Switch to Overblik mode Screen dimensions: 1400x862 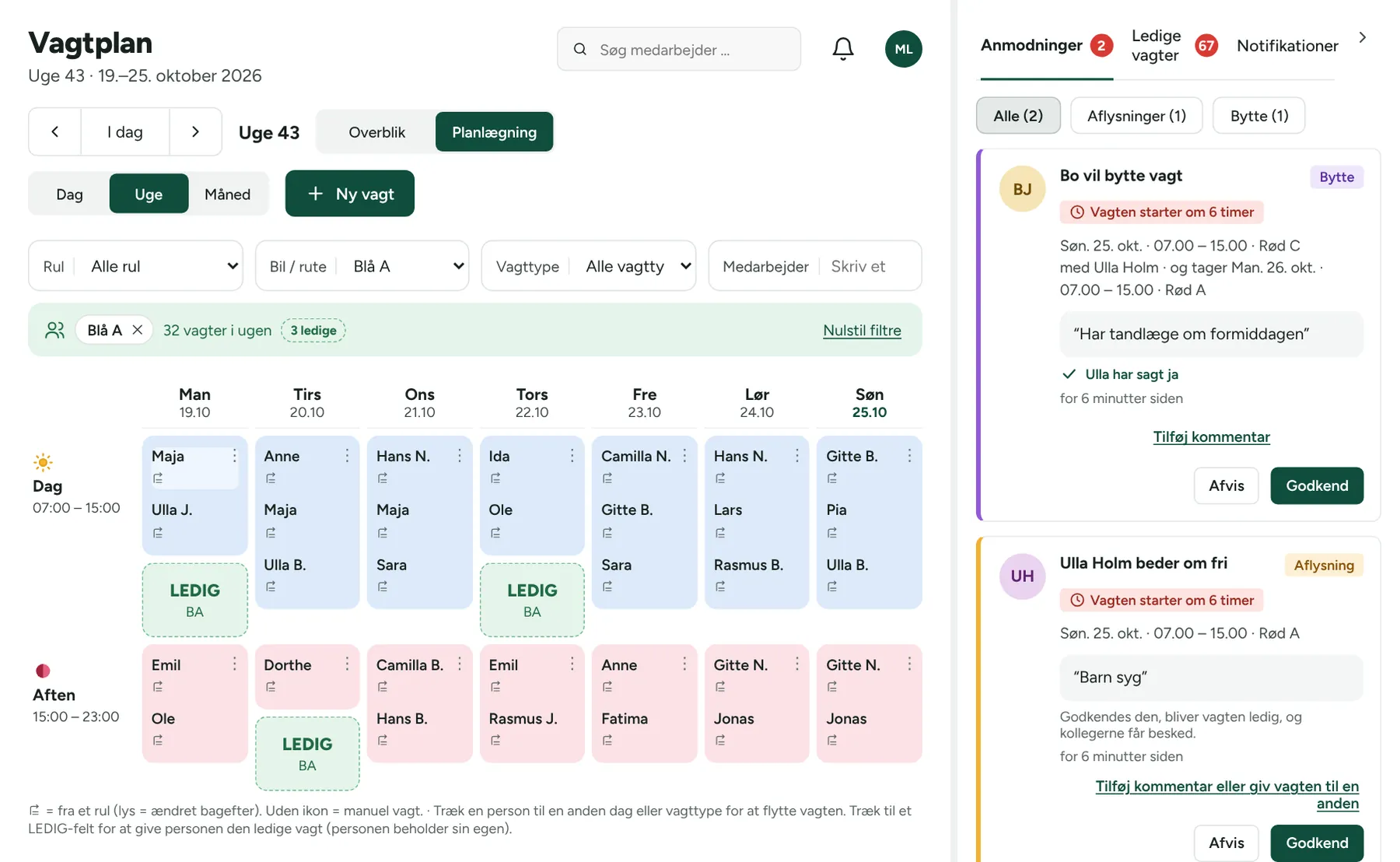coord(376,132)
